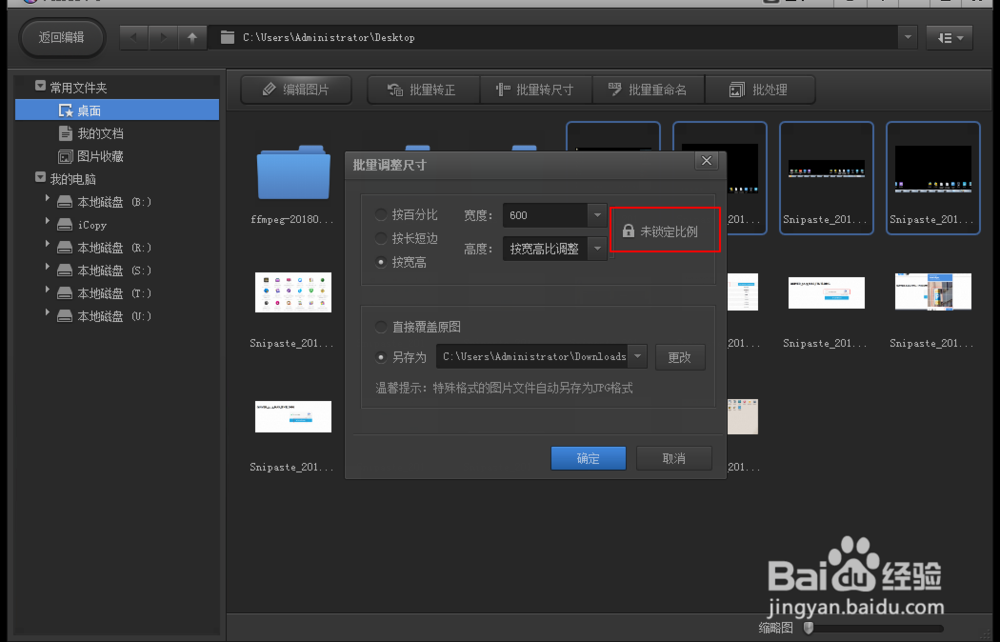The width and height of the screenshot is (1000, 642).
Task: Select 图片收藏 in the sidebar
Action: point(100,156)
